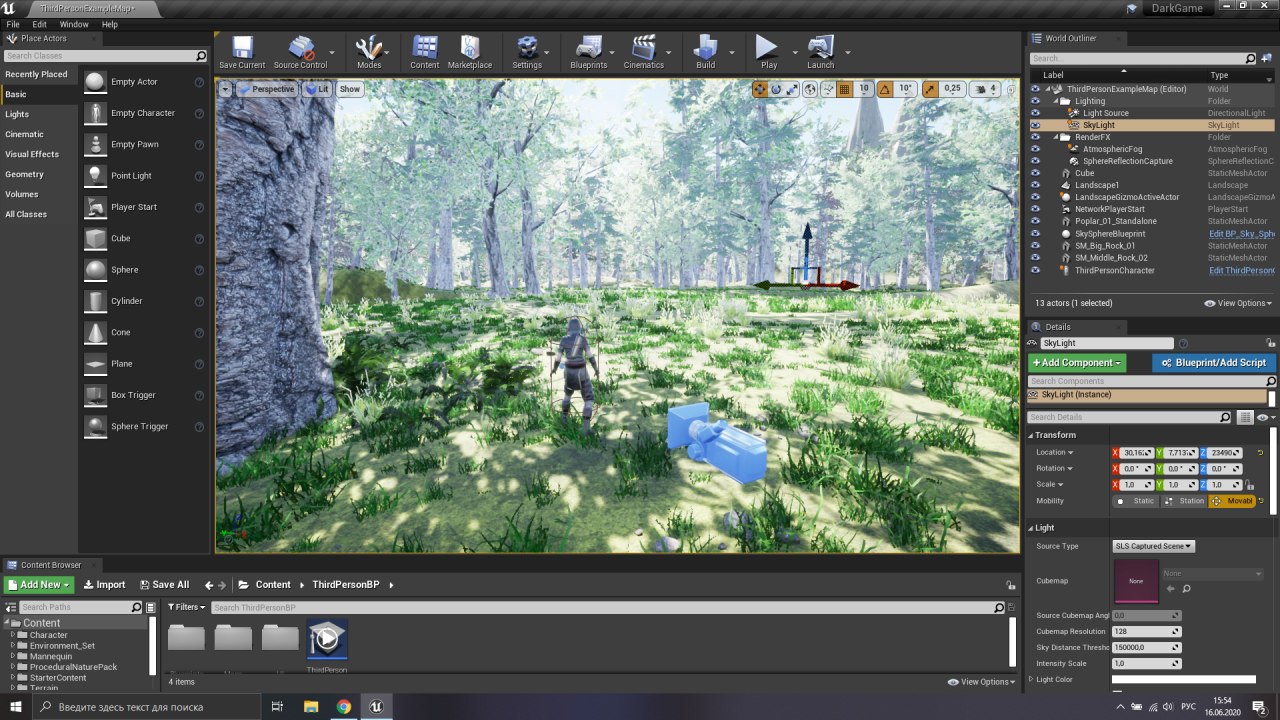This screenshot has width=1280, height=720.
Task: Select the rotate gizmo mode in viewport
Action: pyautogui.click(x=776, y=89)
